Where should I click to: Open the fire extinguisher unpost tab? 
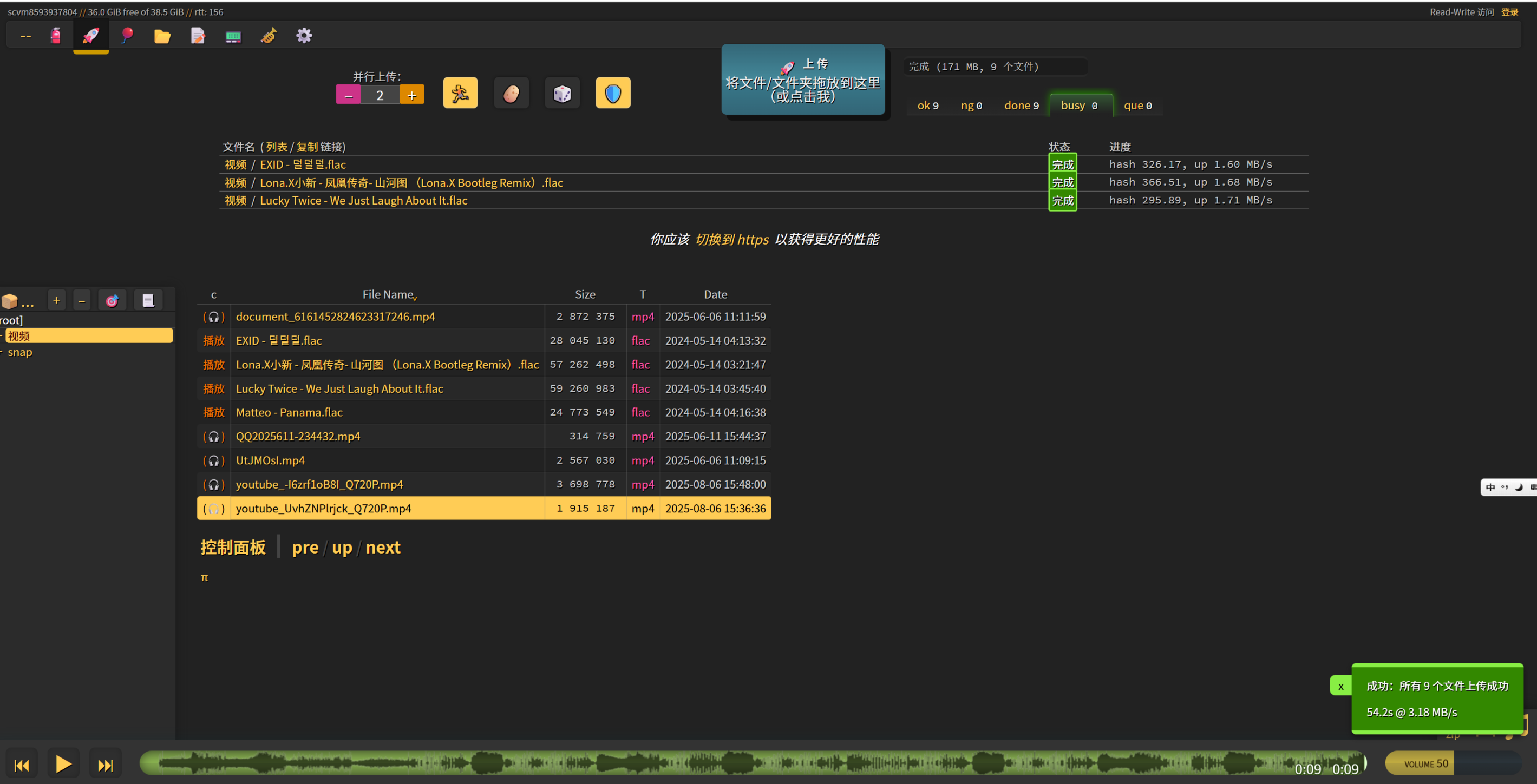[55, 36]
